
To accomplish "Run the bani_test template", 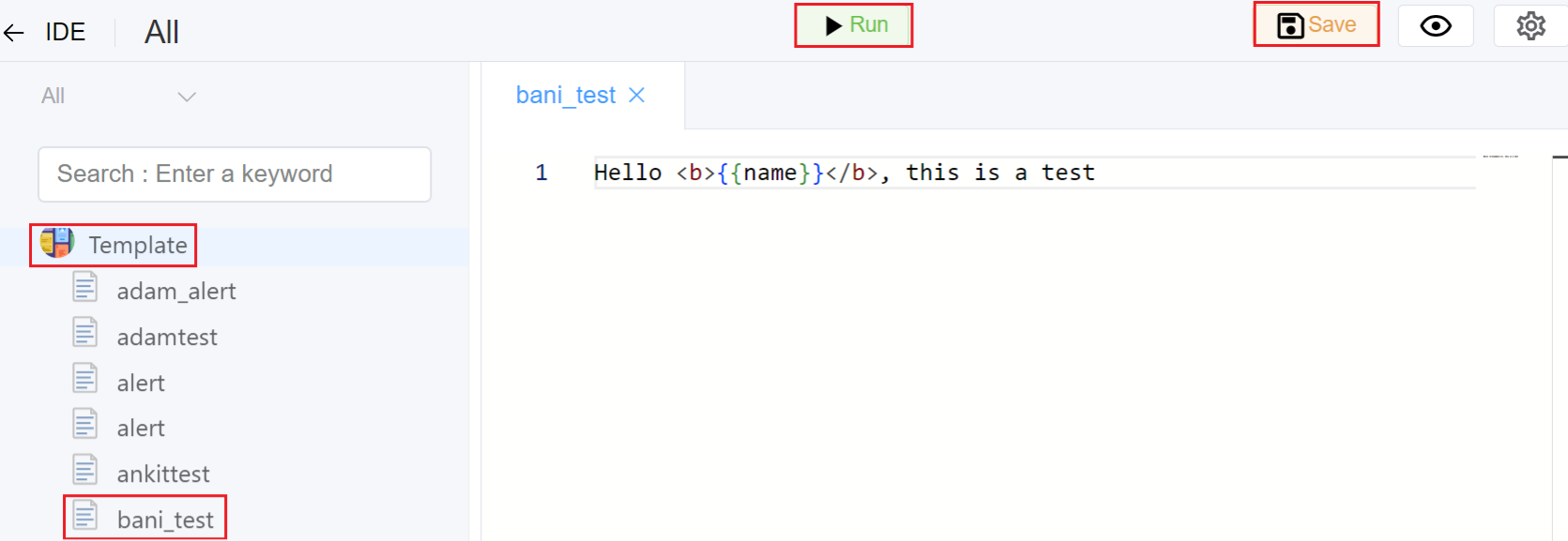I will click(x=854, y=25).
